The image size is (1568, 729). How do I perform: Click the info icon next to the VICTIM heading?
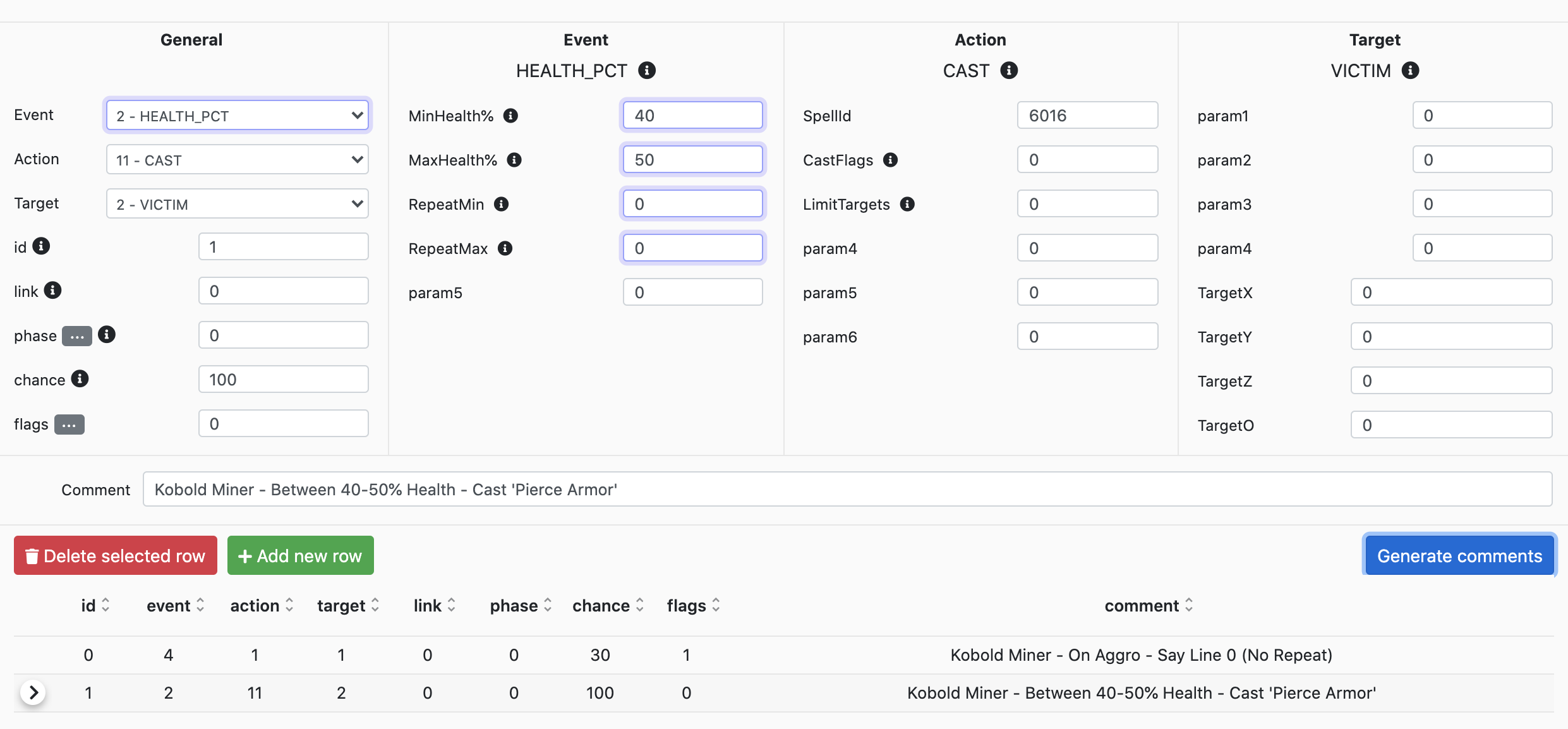pyautogui.click(x=1410, y=70)
